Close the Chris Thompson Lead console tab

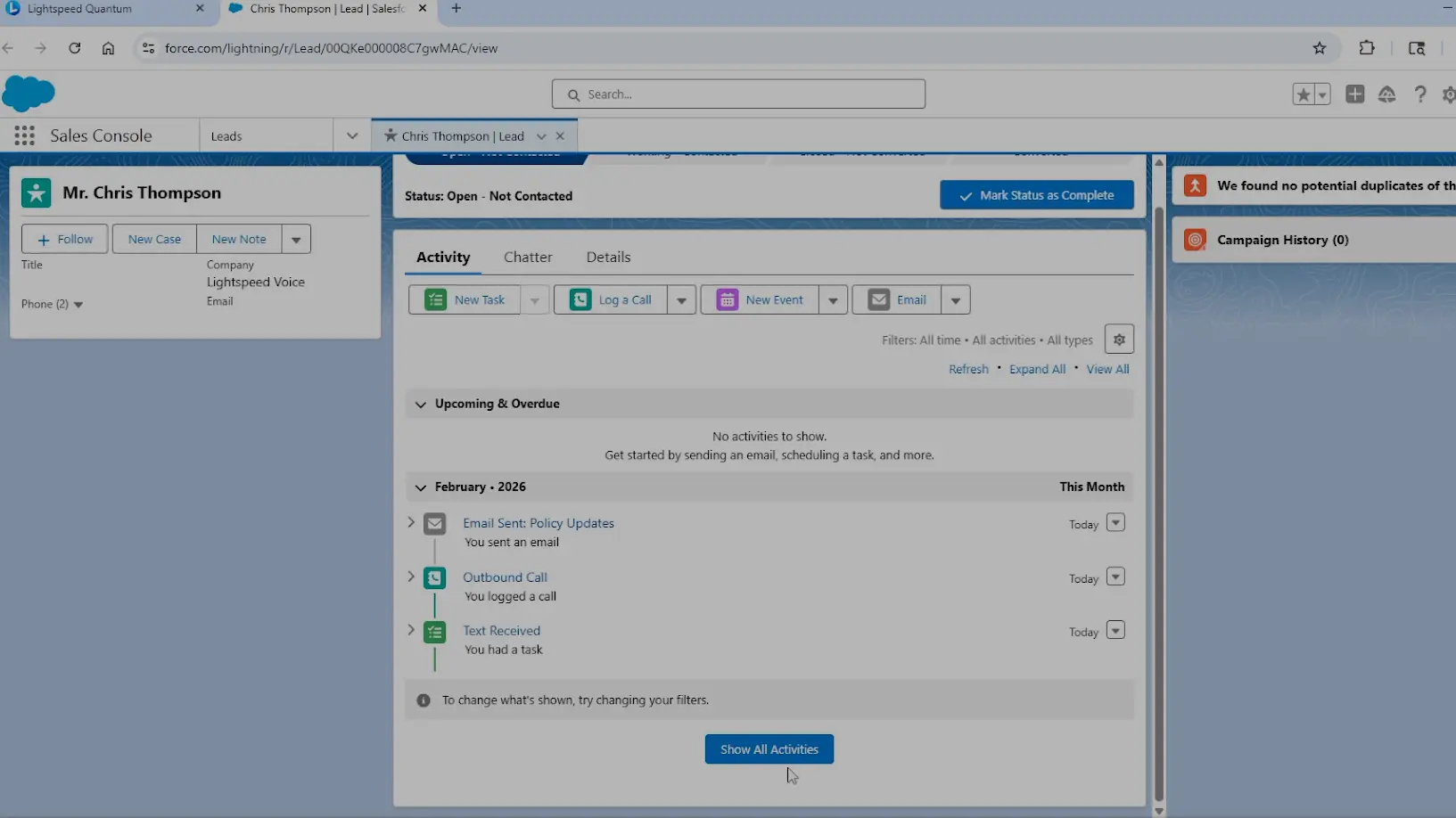560,136
